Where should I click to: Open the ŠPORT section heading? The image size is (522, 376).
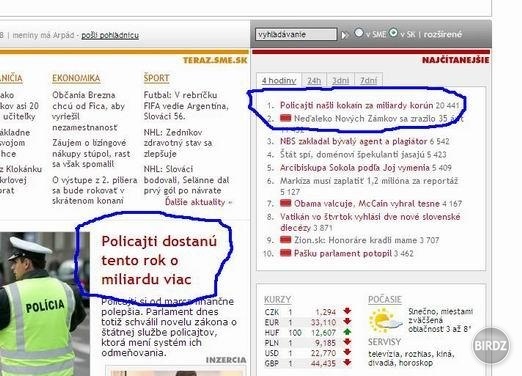[156, 78]
